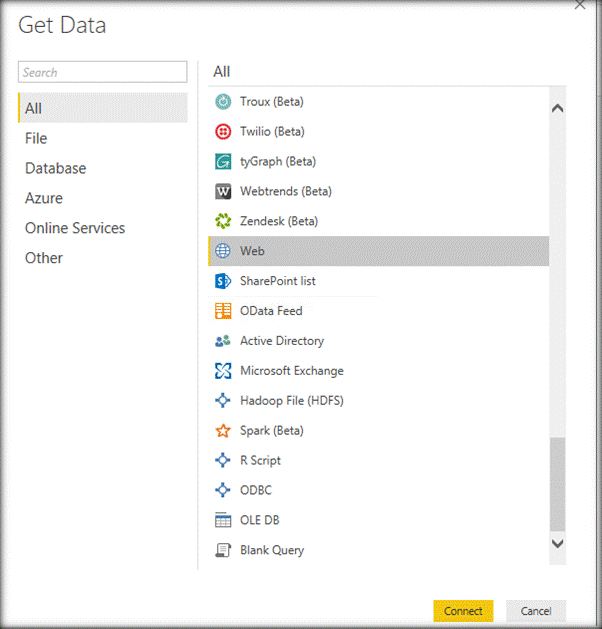Click the scrollbar up arrow
Image resolution: width=602 pixels, height=629 pixels.
(x=557, y=108)
